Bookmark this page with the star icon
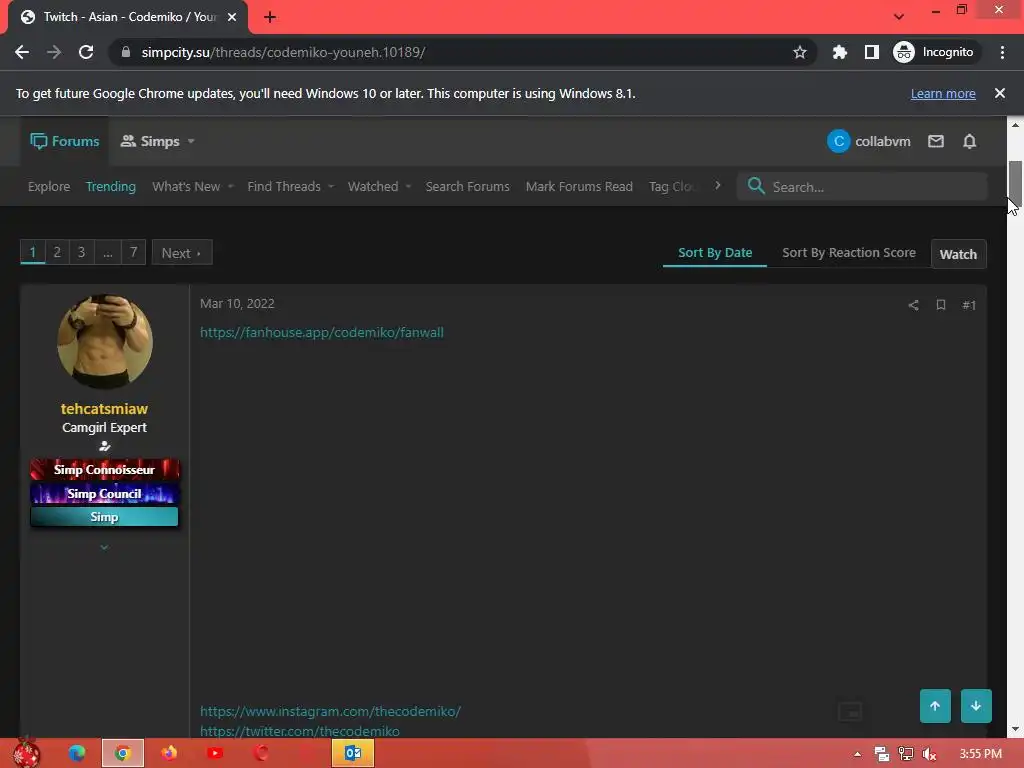This screenshot has width=1024, height=768. click(799, 52)
